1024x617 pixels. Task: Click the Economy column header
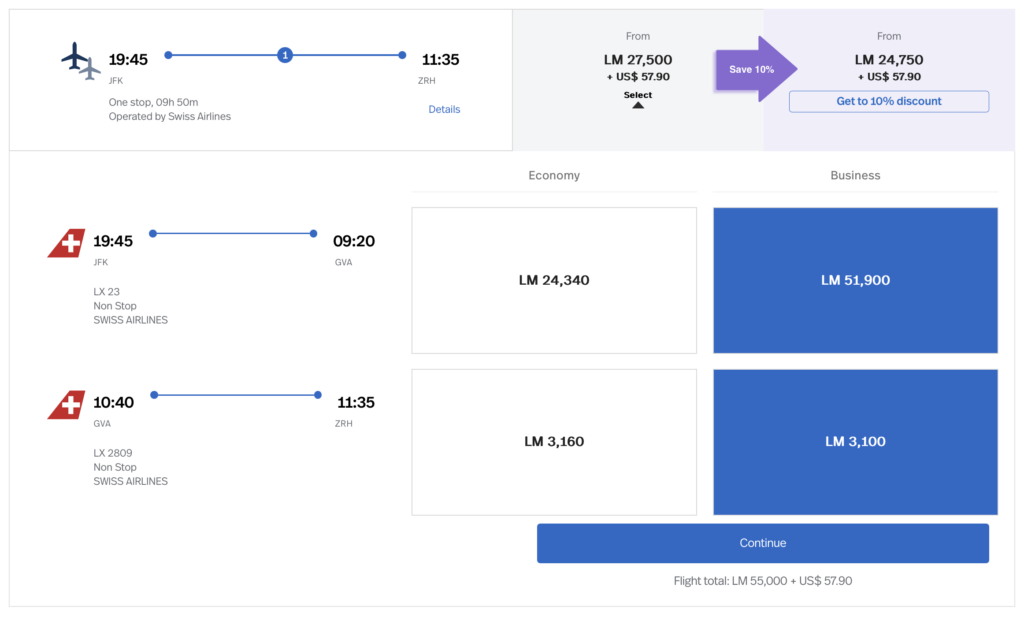coord(554,175)
